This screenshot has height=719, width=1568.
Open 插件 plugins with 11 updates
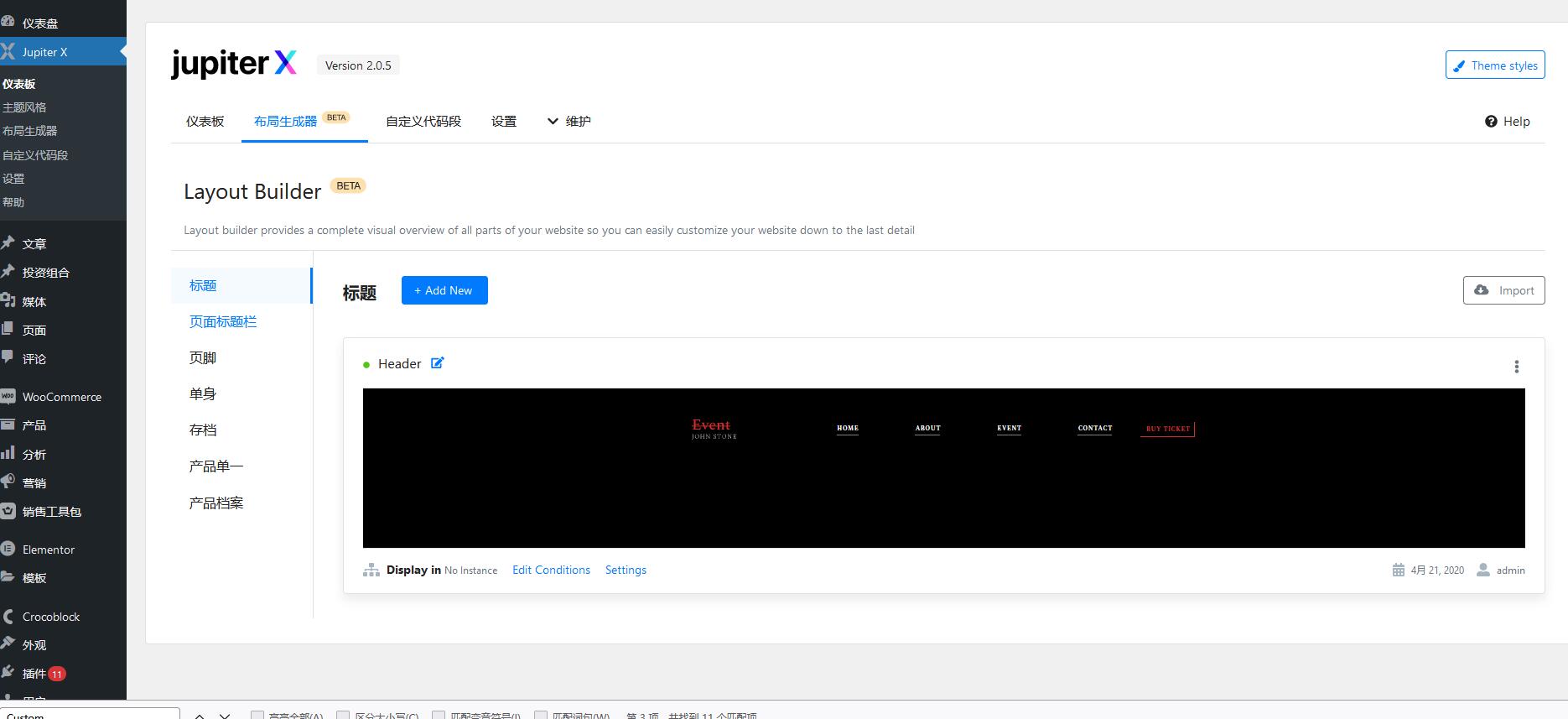click(x=34, y=674)
